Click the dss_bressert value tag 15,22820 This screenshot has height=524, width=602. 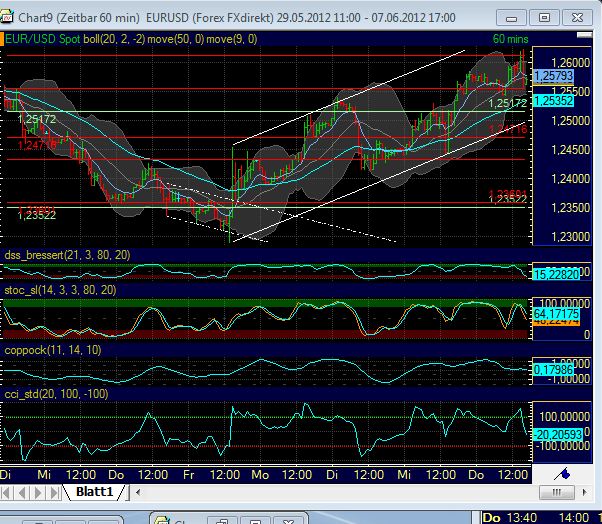click(556, 274)
